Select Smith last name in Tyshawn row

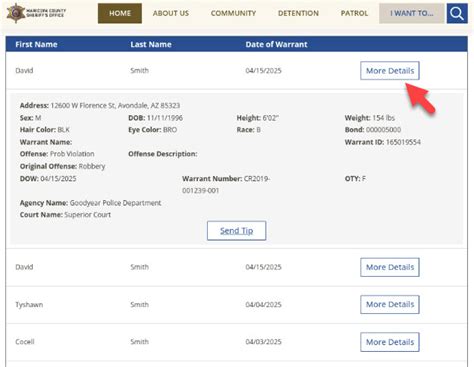point(139,305)
